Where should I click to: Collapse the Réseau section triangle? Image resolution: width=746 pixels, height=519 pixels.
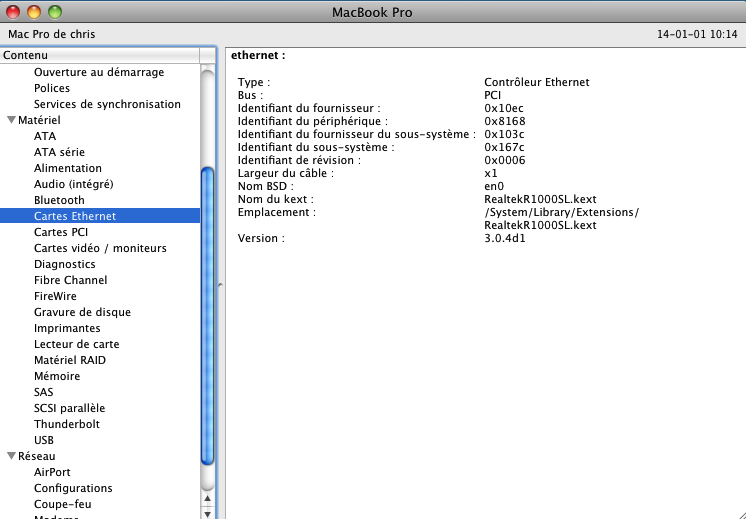[11, 456]
